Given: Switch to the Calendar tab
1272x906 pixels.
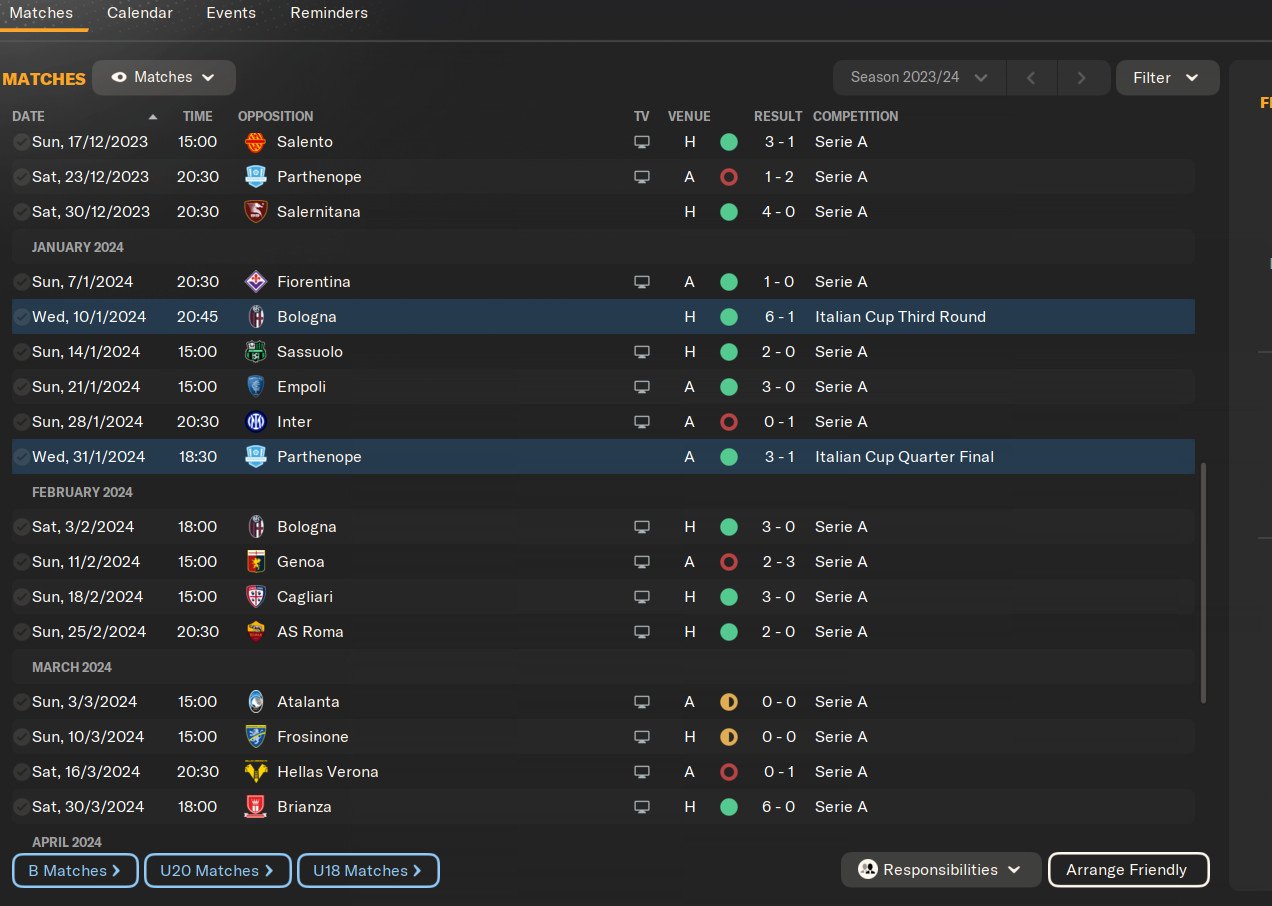Looking at the screenshot, I should click(x=140, y=13).
